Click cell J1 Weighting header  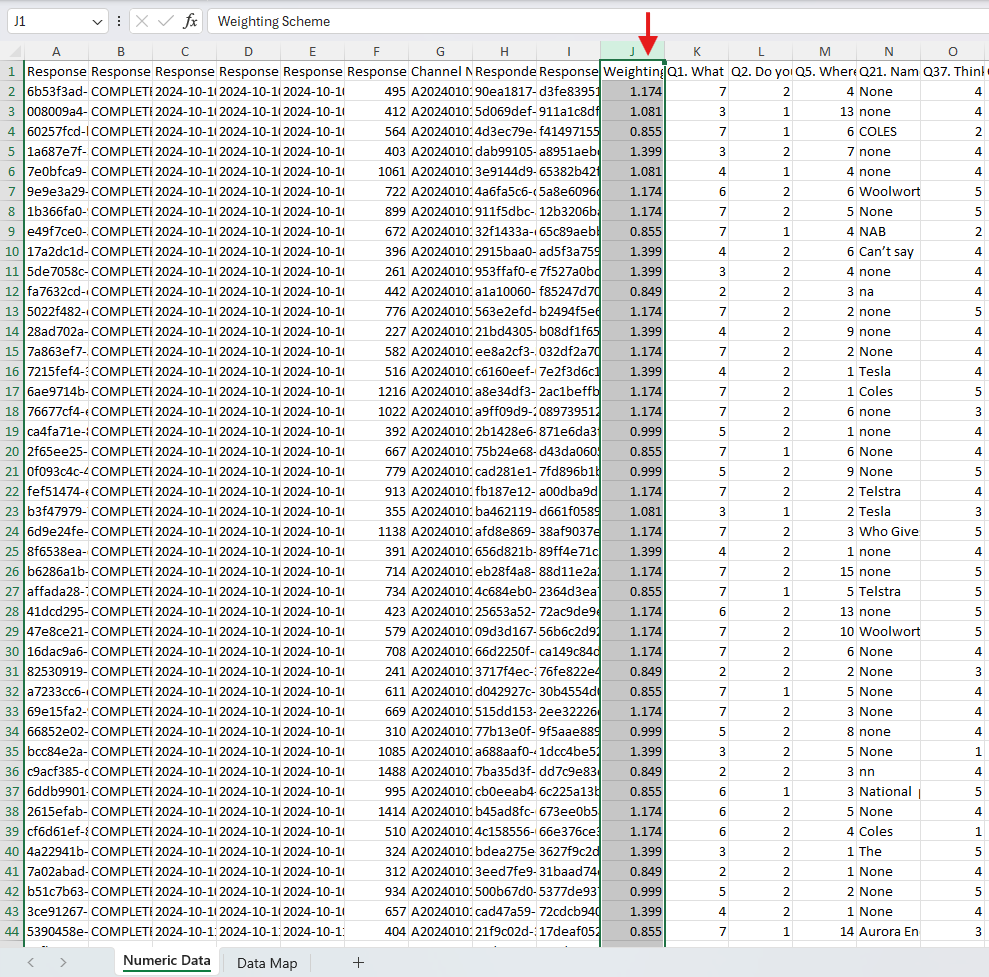pyautogui.click(x=633, y=72)
